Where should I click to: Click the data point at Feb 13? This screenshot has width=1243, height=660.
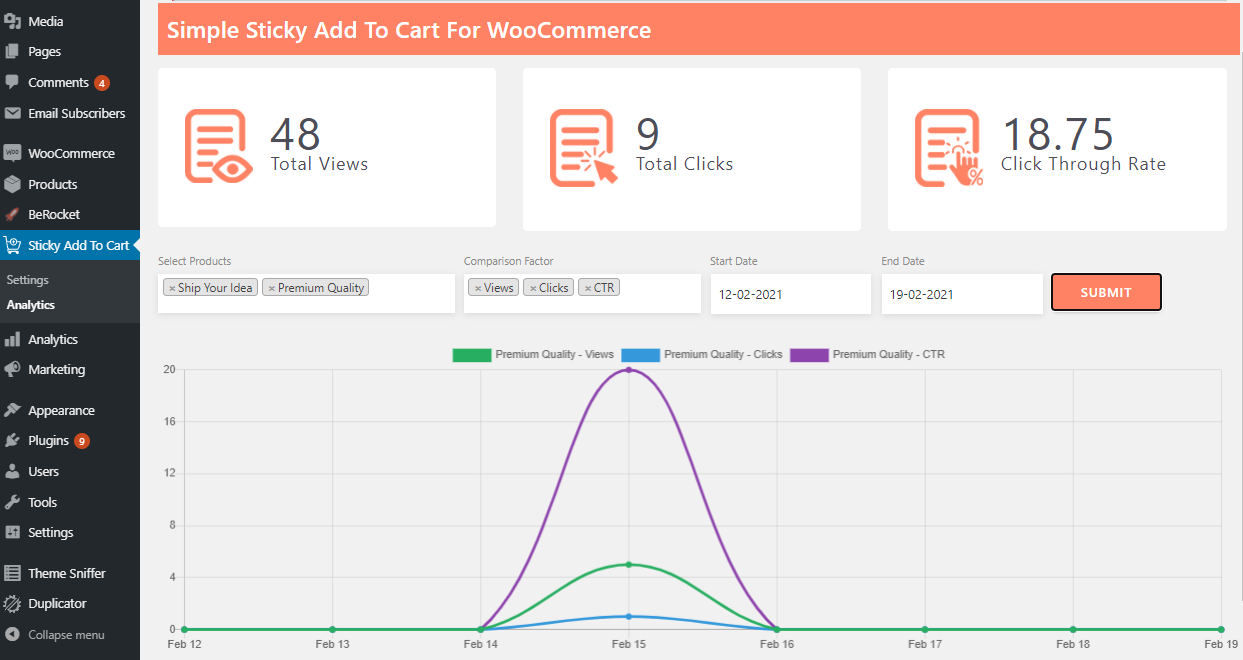pos(332,629)
